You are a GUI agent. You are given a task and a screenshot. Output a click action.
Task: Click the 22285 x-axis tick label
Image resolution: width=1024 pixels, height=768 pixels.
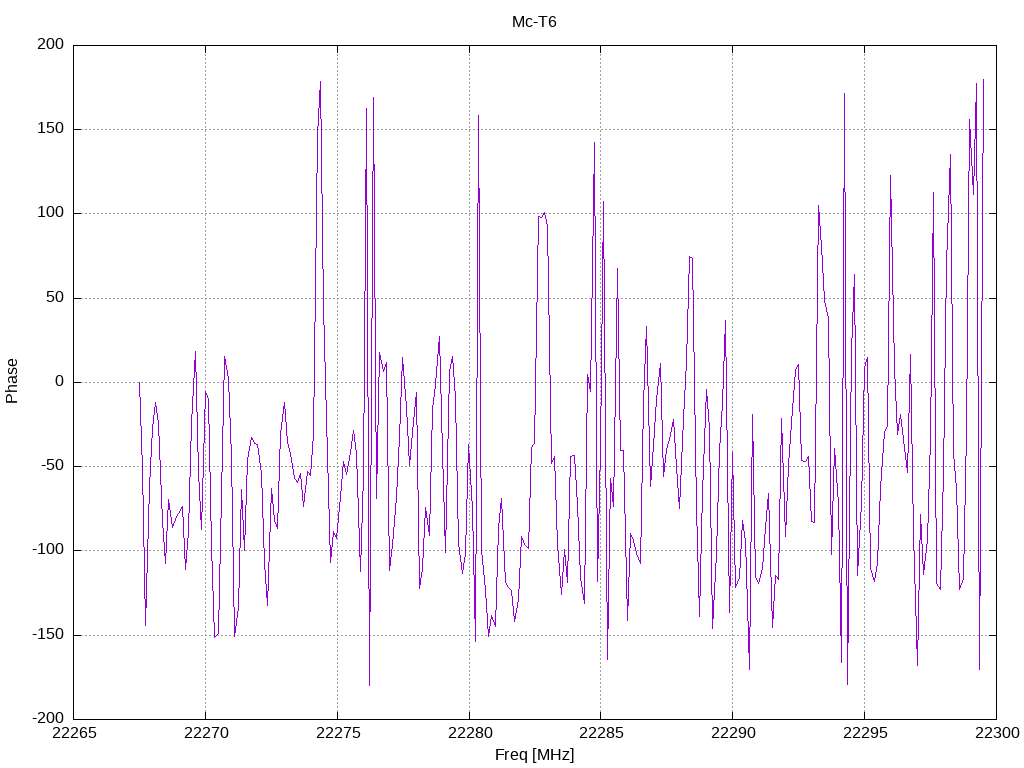click(x=601, y=733)
